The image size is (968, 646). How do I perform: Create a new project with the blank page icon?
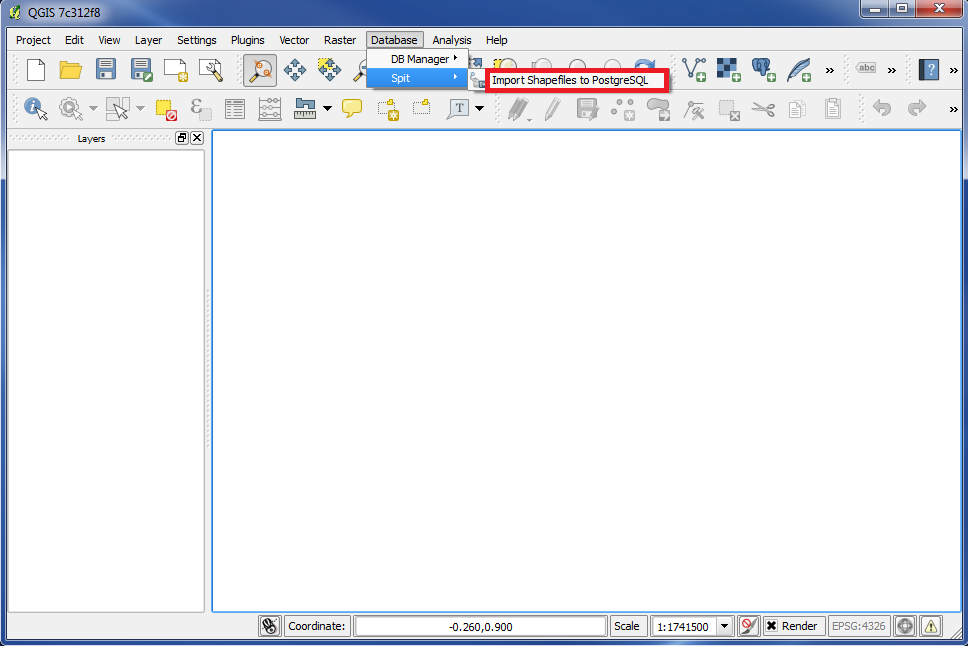(x=36, y=70)
